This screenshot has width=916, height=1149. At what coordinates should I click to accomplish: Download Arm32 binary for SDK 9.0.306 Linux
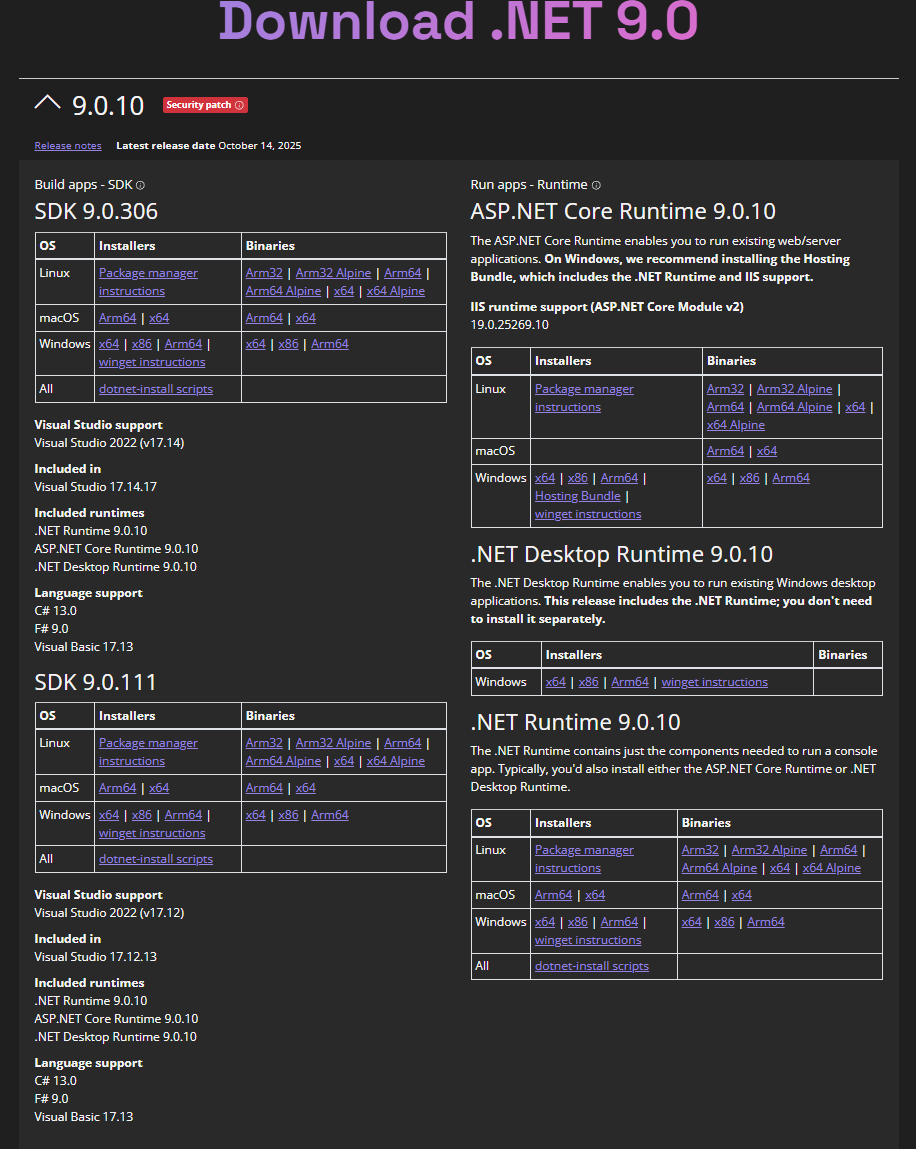pyautogui.click(x=263, y=272)
